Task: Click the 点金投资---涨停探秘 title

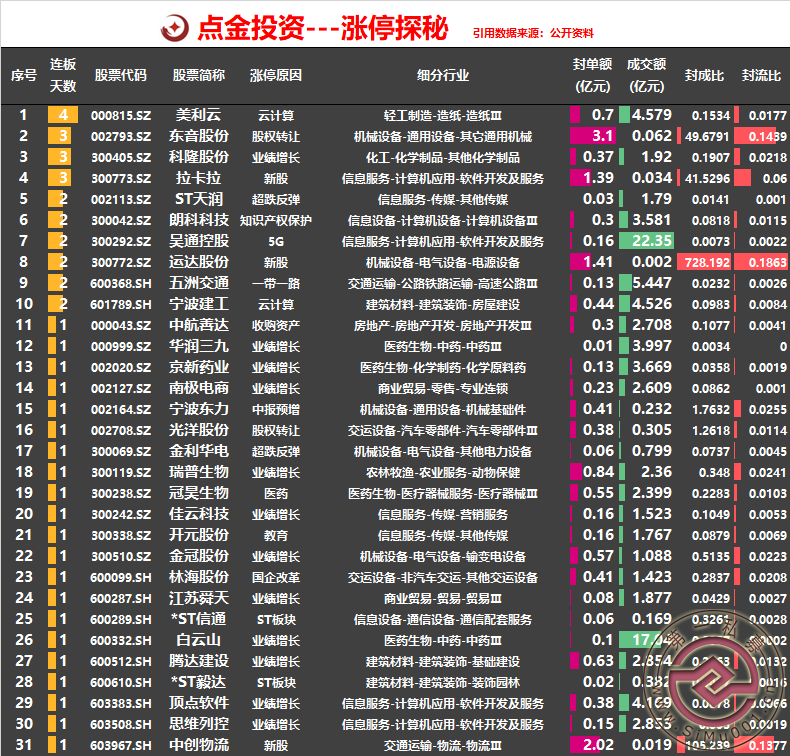Action: click(322, 28)
